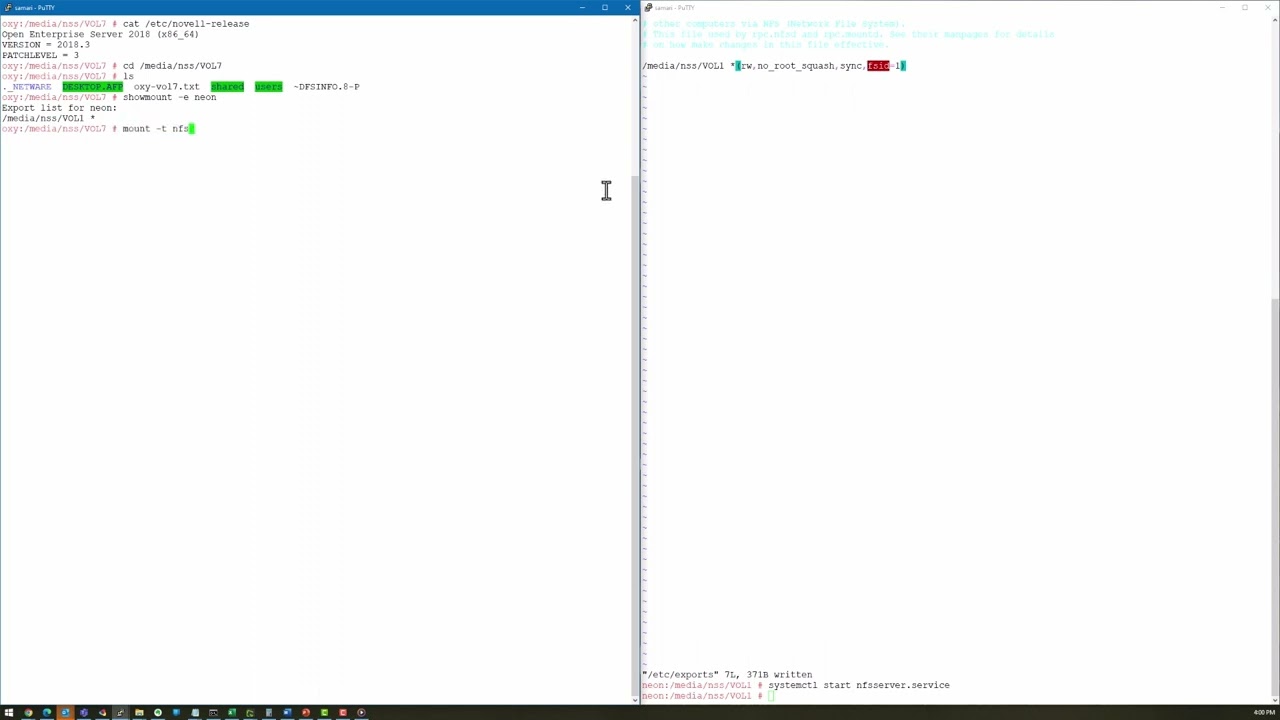1280x720 pixels.
Task: Open Microsoft Teams from the taskbar
Action: coord(83,713)
